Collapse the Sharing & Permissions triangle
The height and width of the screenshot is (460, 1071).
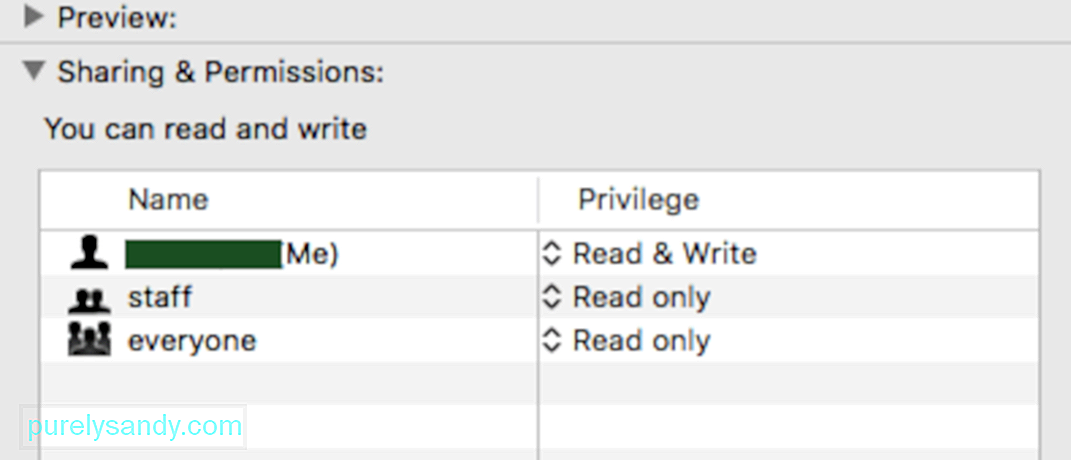34,70
